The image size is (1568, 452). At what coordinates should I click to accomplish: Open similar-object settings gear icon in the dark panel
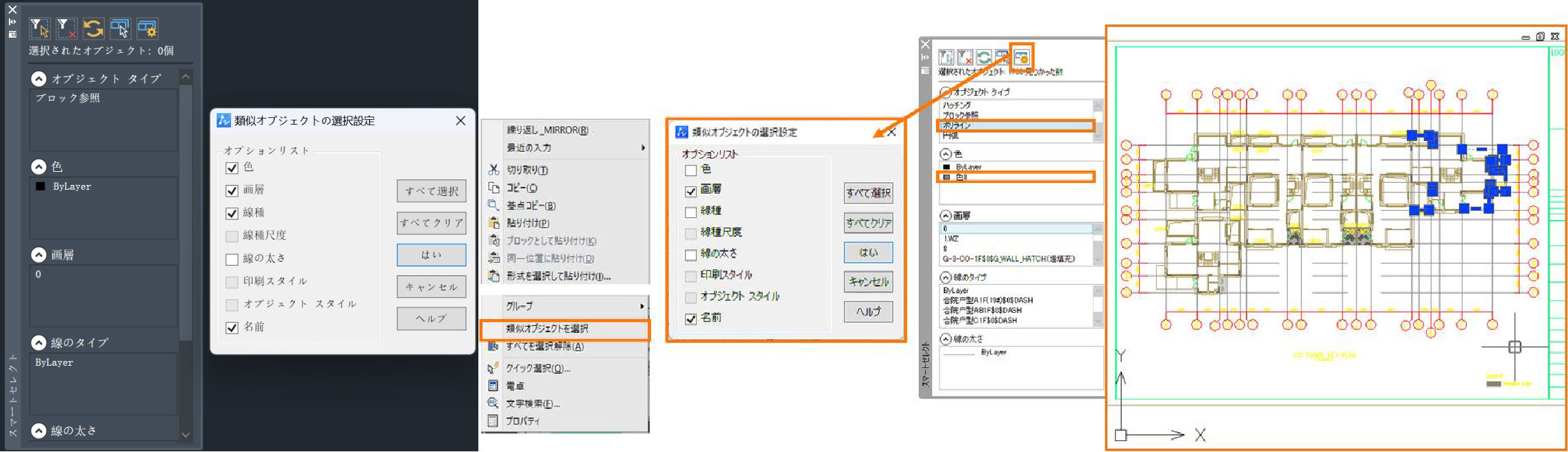[x=147, y=28]
